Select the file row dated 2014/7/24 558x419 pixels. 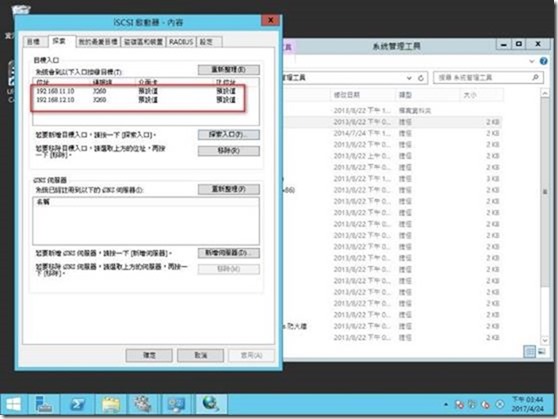[393, 133]
